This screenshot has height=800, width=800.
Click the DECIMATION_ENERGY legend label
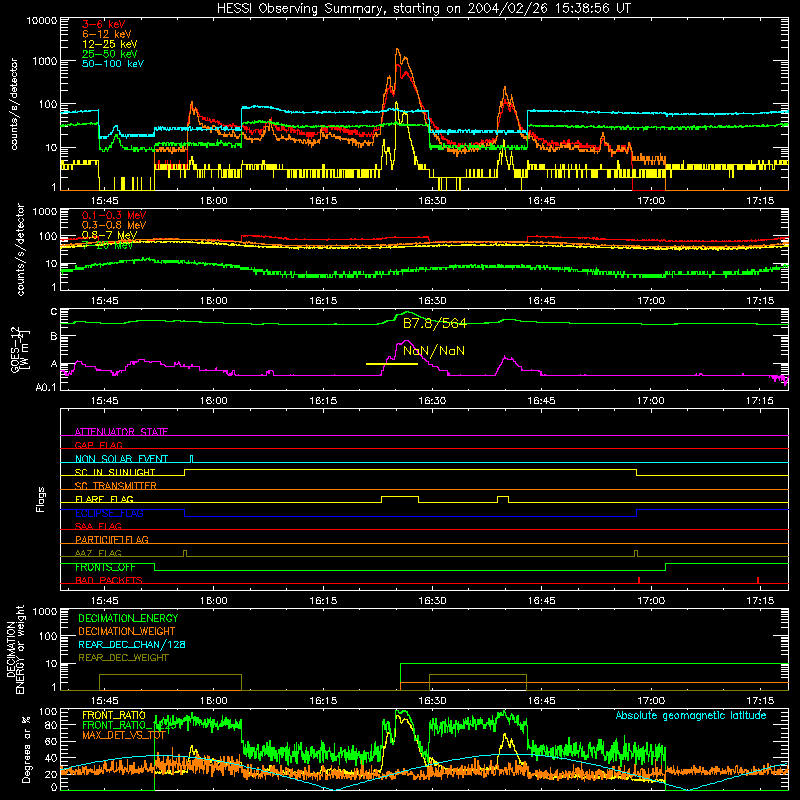pyautogui.click(x=128, y=618)
